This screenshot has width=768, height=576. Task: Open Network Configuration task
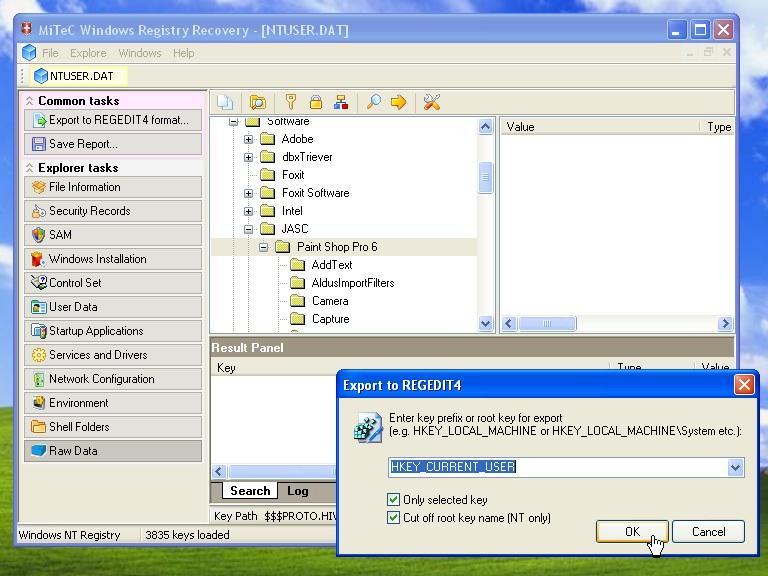113,379
